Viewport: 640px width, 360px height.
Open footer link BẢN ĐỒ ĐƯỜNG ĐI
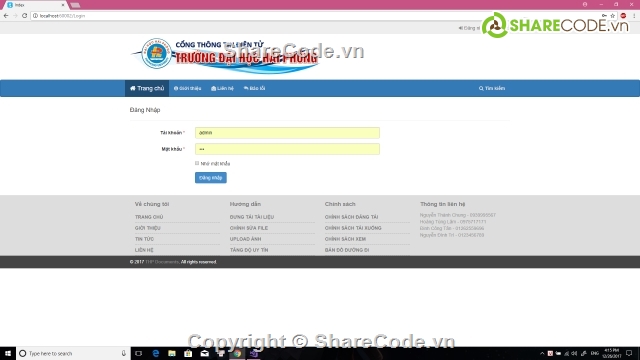pos(347,250)
